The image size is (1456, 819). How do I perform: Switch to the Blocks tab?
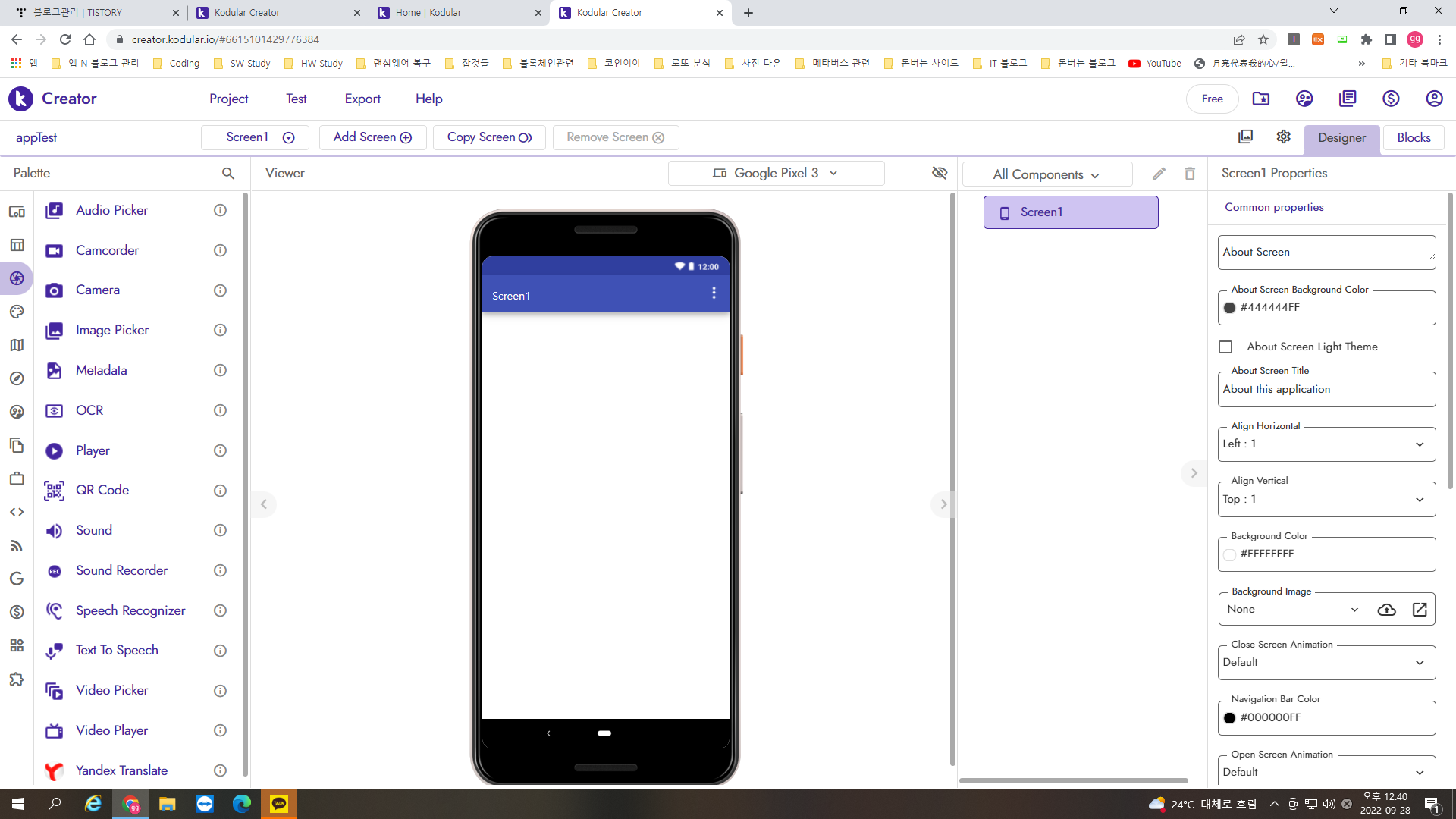[x=1414, y=137]
